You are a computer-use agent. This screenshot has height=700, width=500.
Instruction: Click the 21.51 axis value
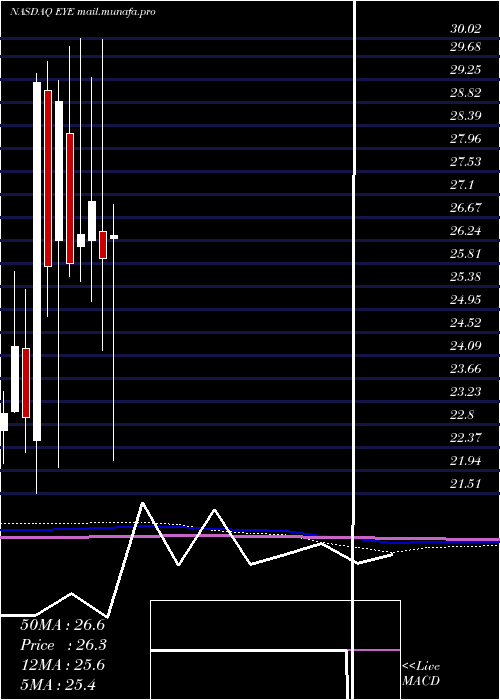[x=466, y=483]
